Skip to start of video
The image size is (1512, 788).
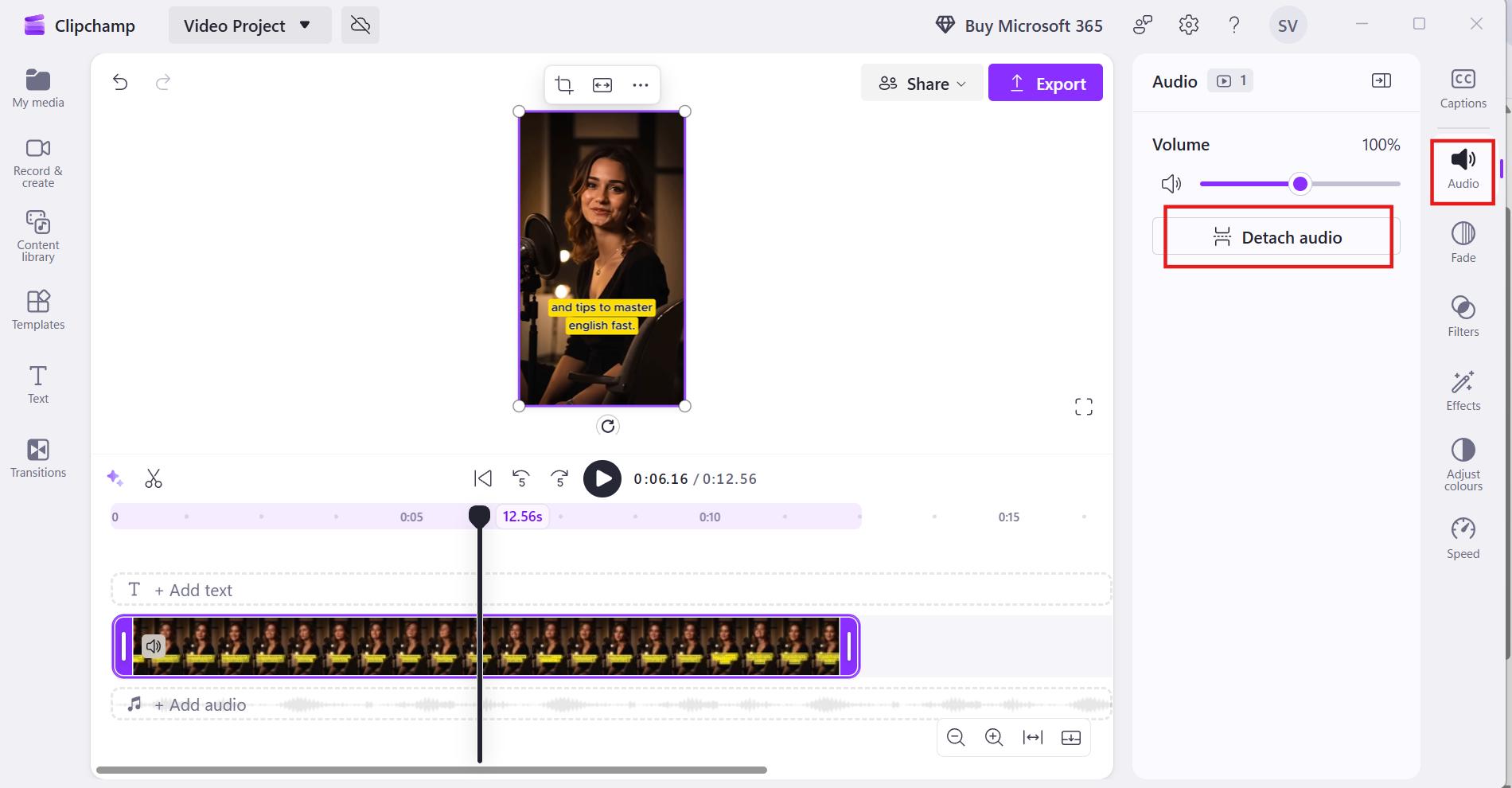pos(482,478)
